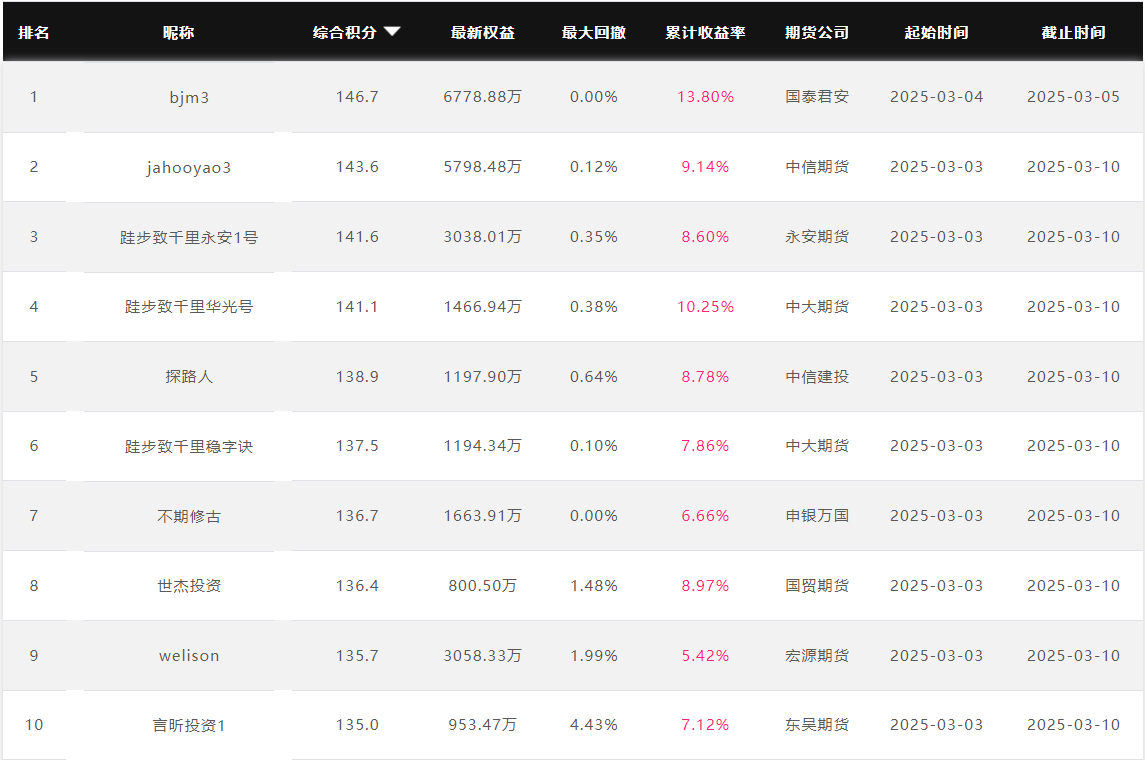The height and width of the screenshot is (760, 1145).
Task: Click return rate 13.80%
Action: [705, 96]
